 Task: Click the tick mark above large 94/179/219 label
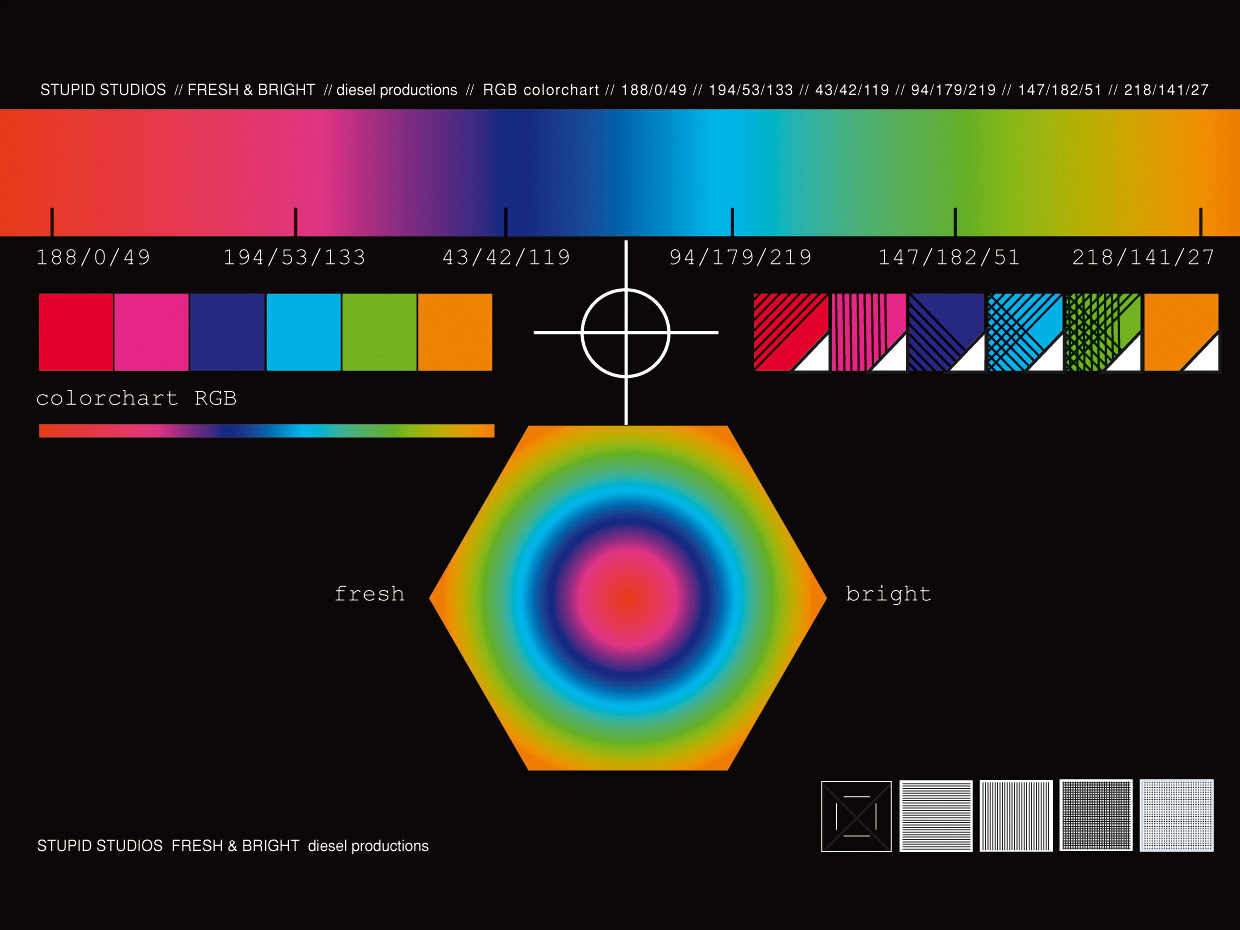point(733,222)
